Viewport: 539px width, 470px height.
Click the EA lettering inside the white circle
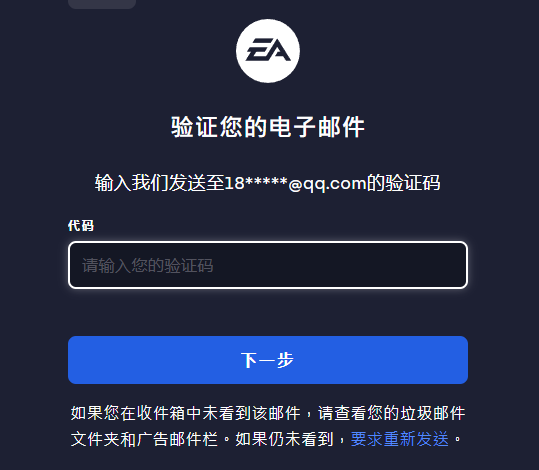(268, 49)
